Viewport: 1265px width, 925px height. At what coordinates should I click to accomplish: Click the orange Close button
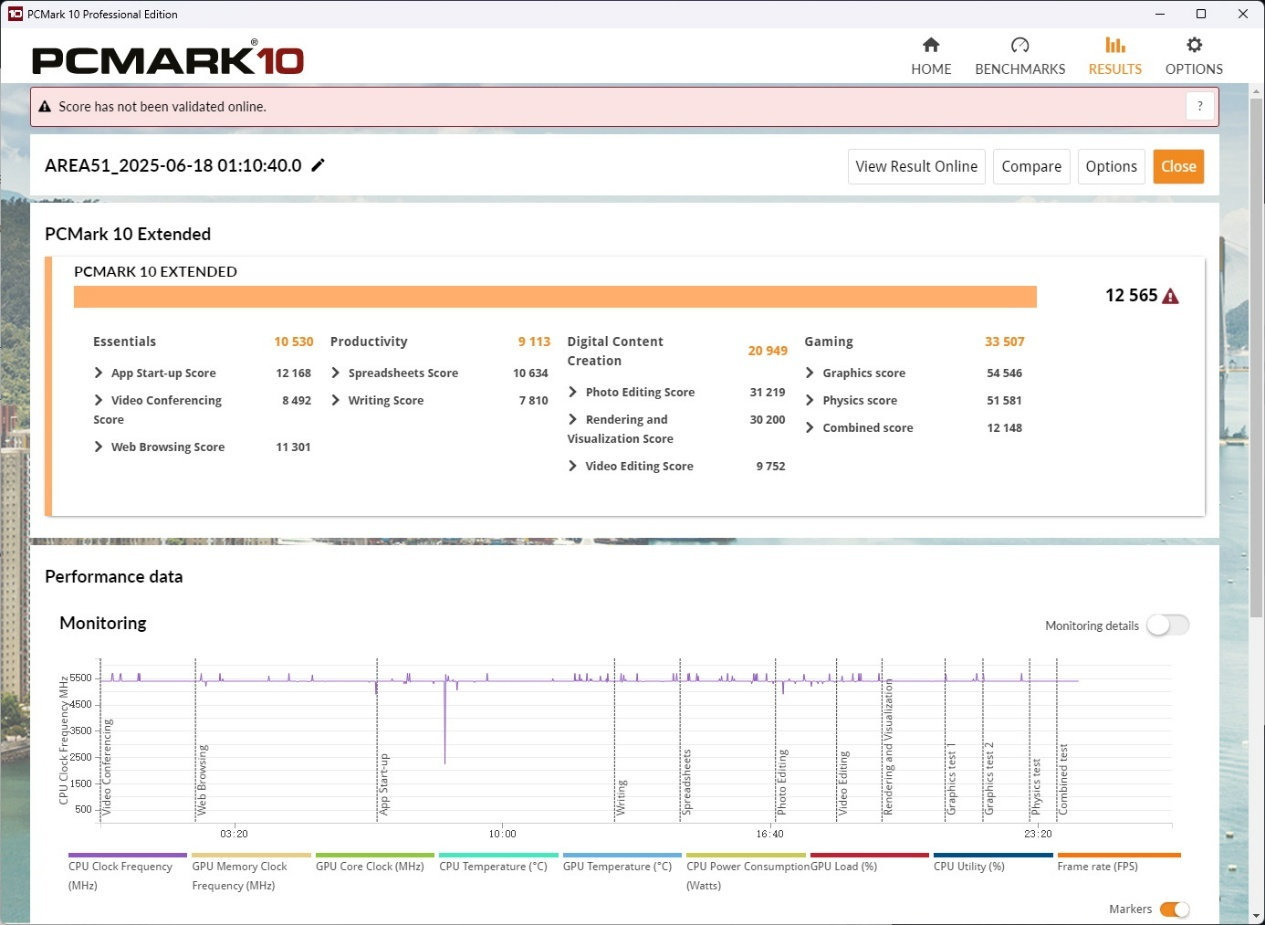coord(1178,166)
